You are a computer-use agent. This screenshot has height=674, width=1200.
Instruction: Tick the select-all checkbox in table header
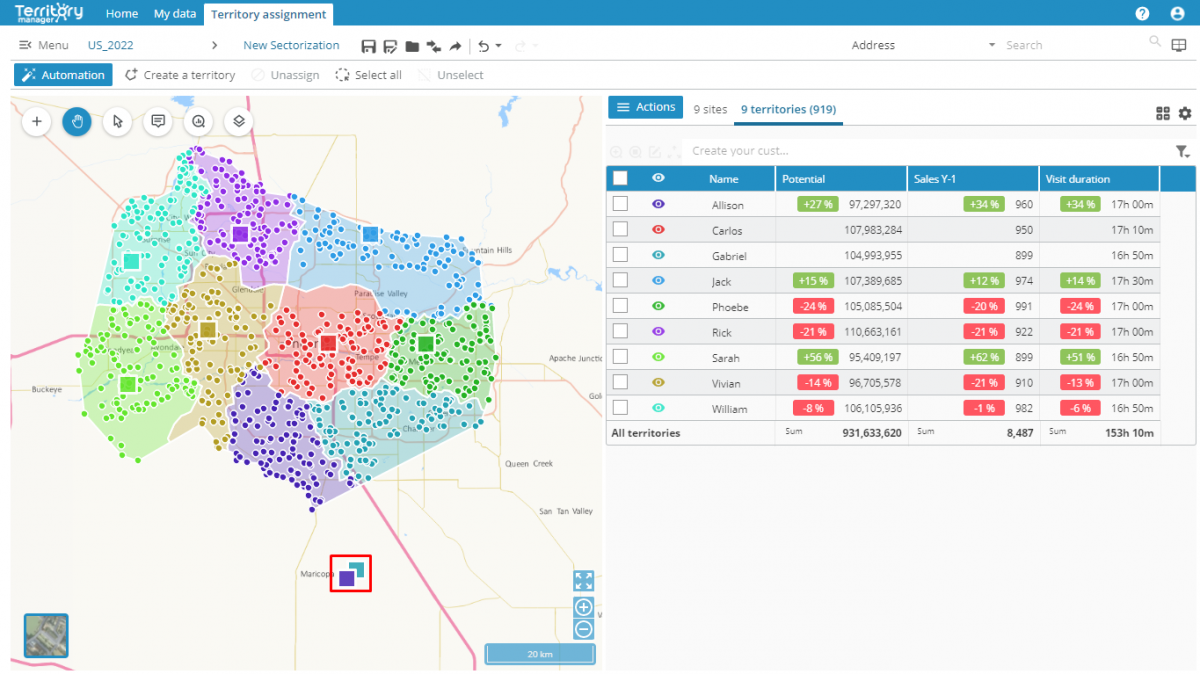[x=620, y=178]
